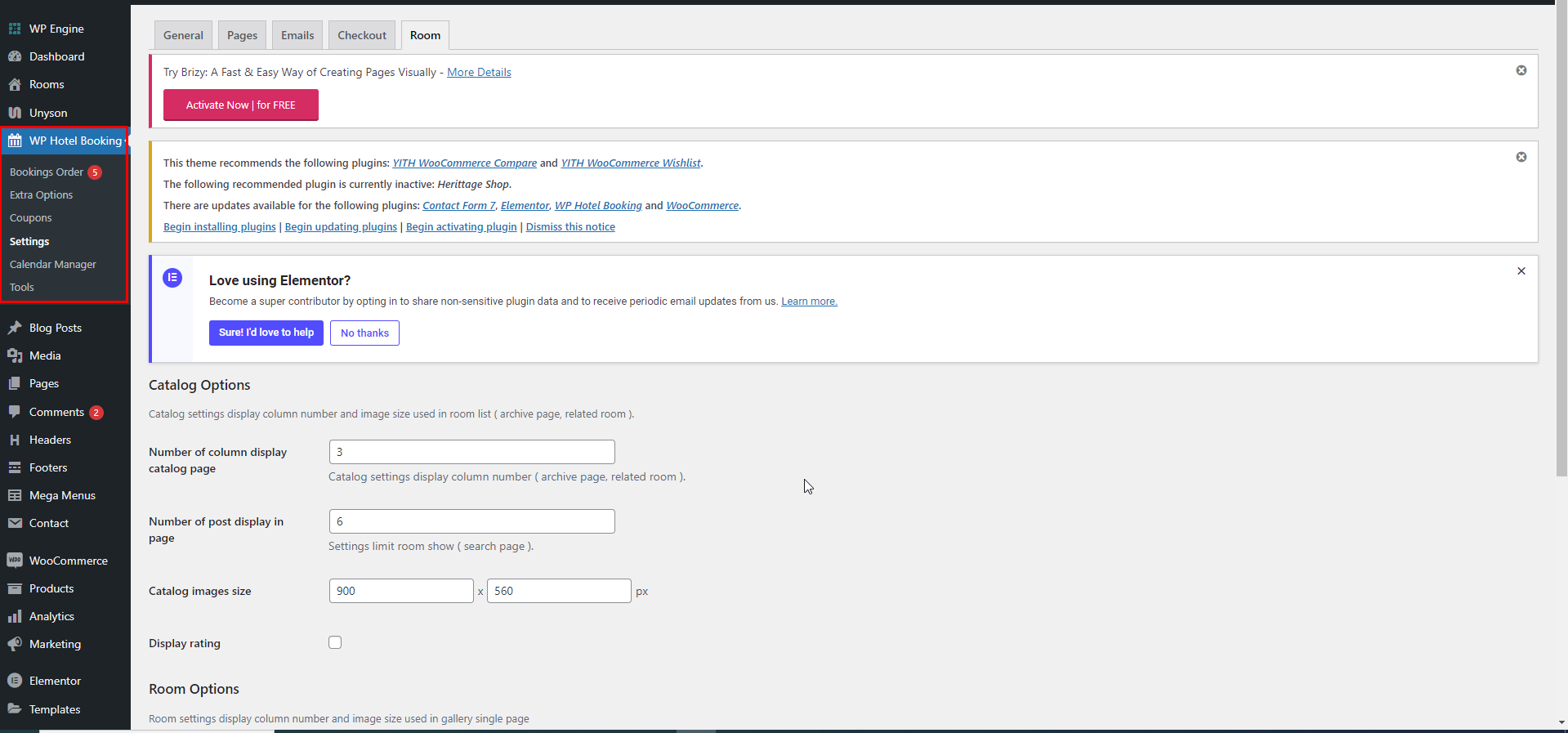Click the WooCommerce logo icon
1568x733 pixels.
click(15, 561)
